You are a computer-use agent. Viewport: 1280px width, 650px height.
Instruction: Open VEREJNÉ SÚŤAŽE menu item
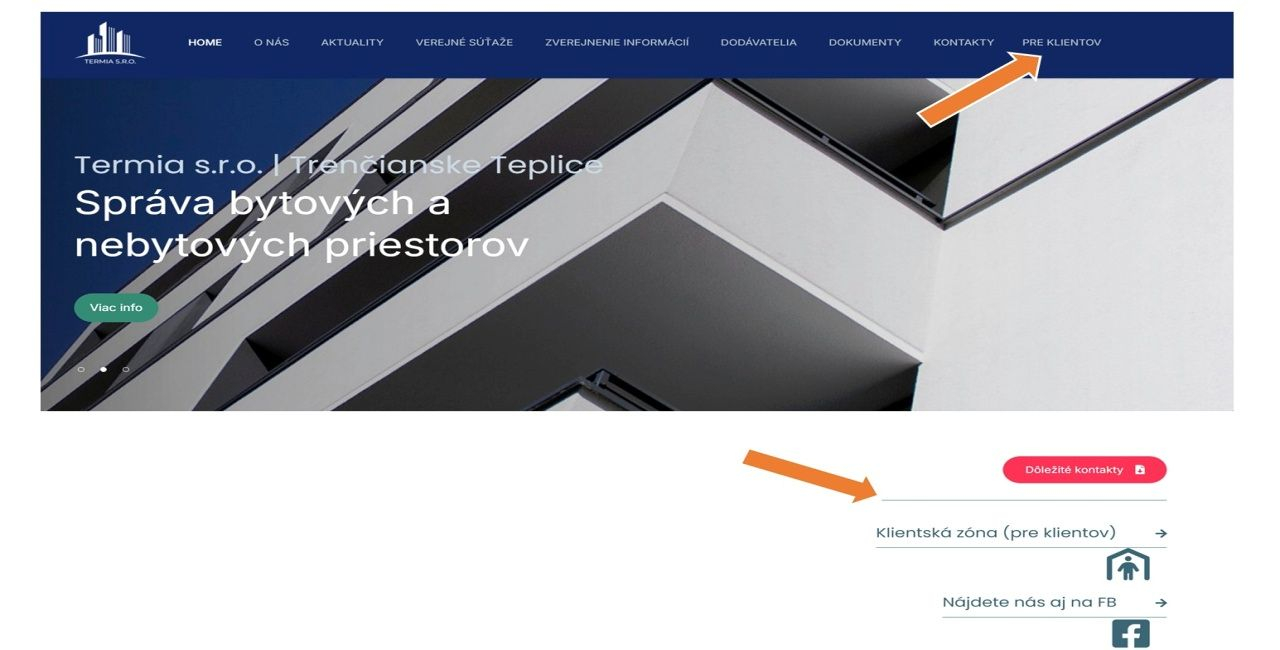pyautogui.click(x=464, y=43)
